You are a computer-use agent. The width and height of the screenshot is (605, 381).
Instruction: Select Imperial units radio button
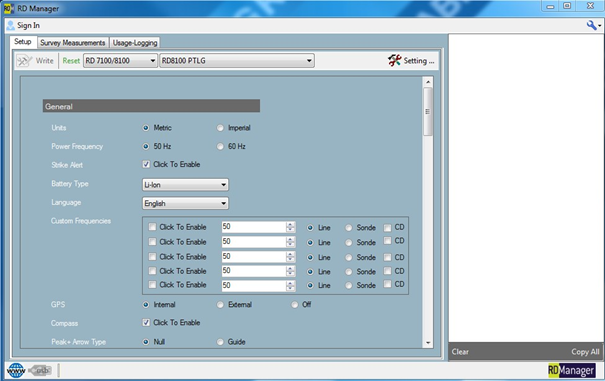[220, 128]
